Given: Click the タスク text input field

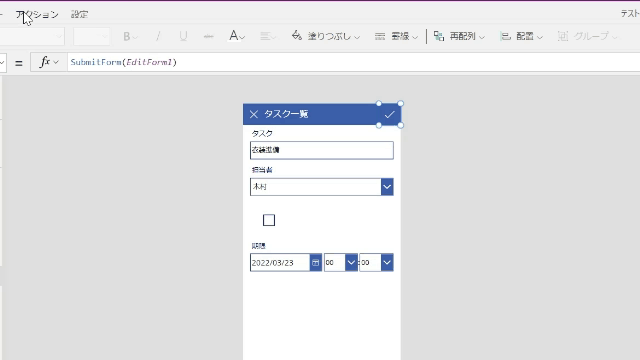Looking at the screenshot, I should [322, 150].
